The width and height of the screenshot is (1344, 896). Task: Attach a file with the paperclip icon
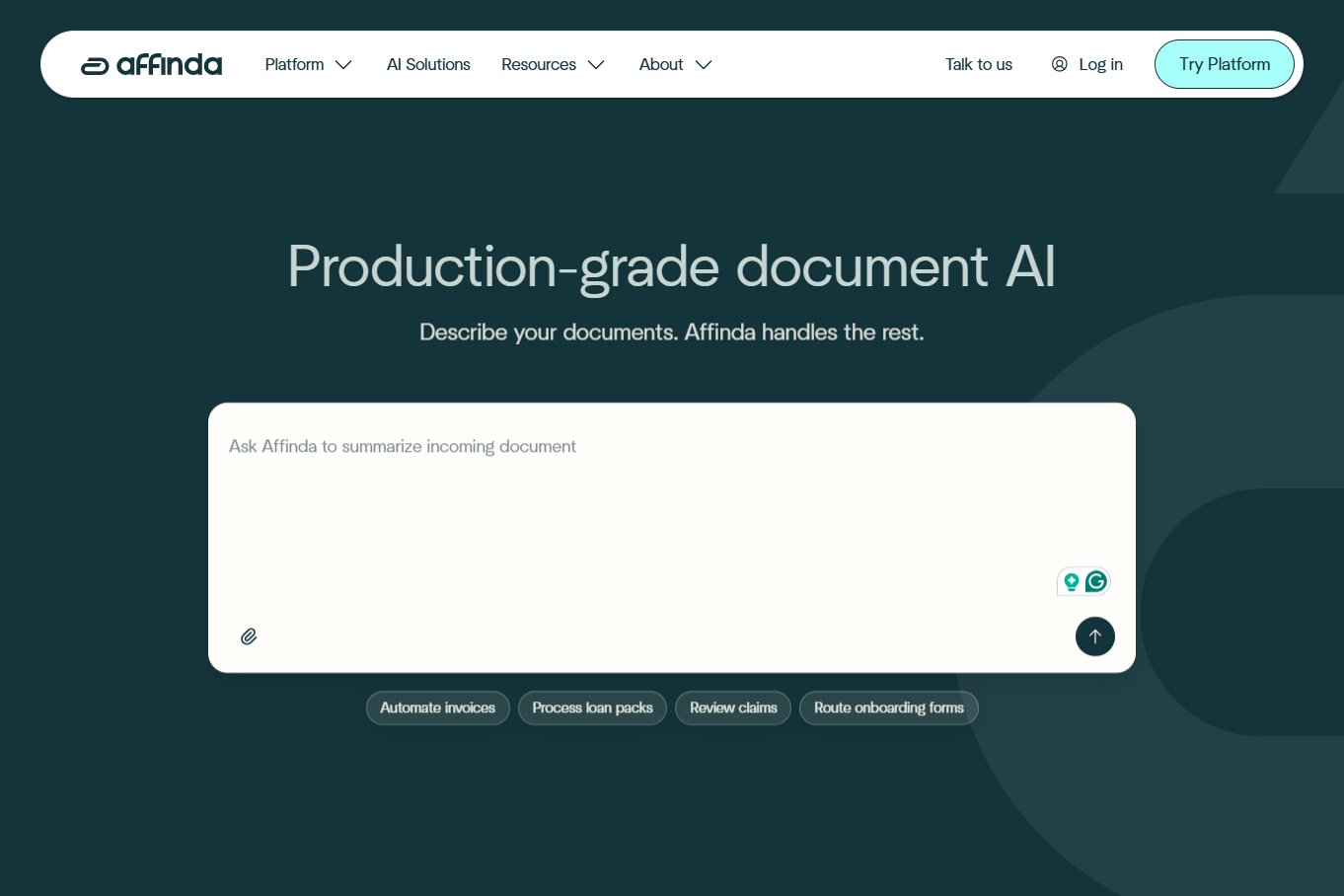click(x=249, y=636)
